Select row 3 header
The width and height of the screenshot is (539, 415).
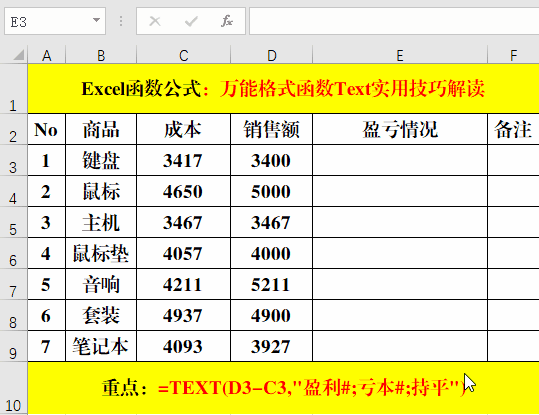pos(13,160)
